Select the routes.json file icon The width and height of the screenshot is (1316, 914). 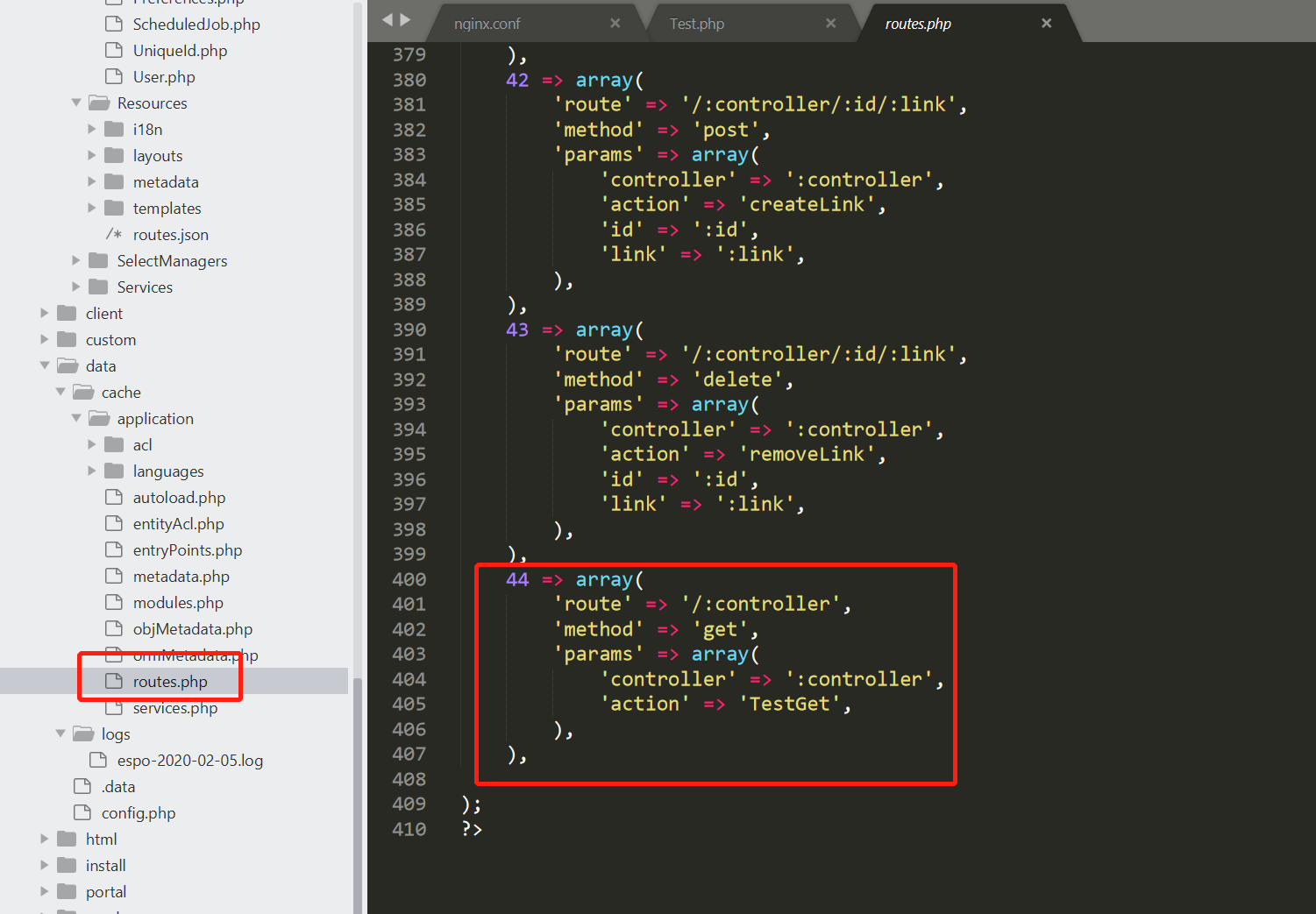[x=113, y=234]
